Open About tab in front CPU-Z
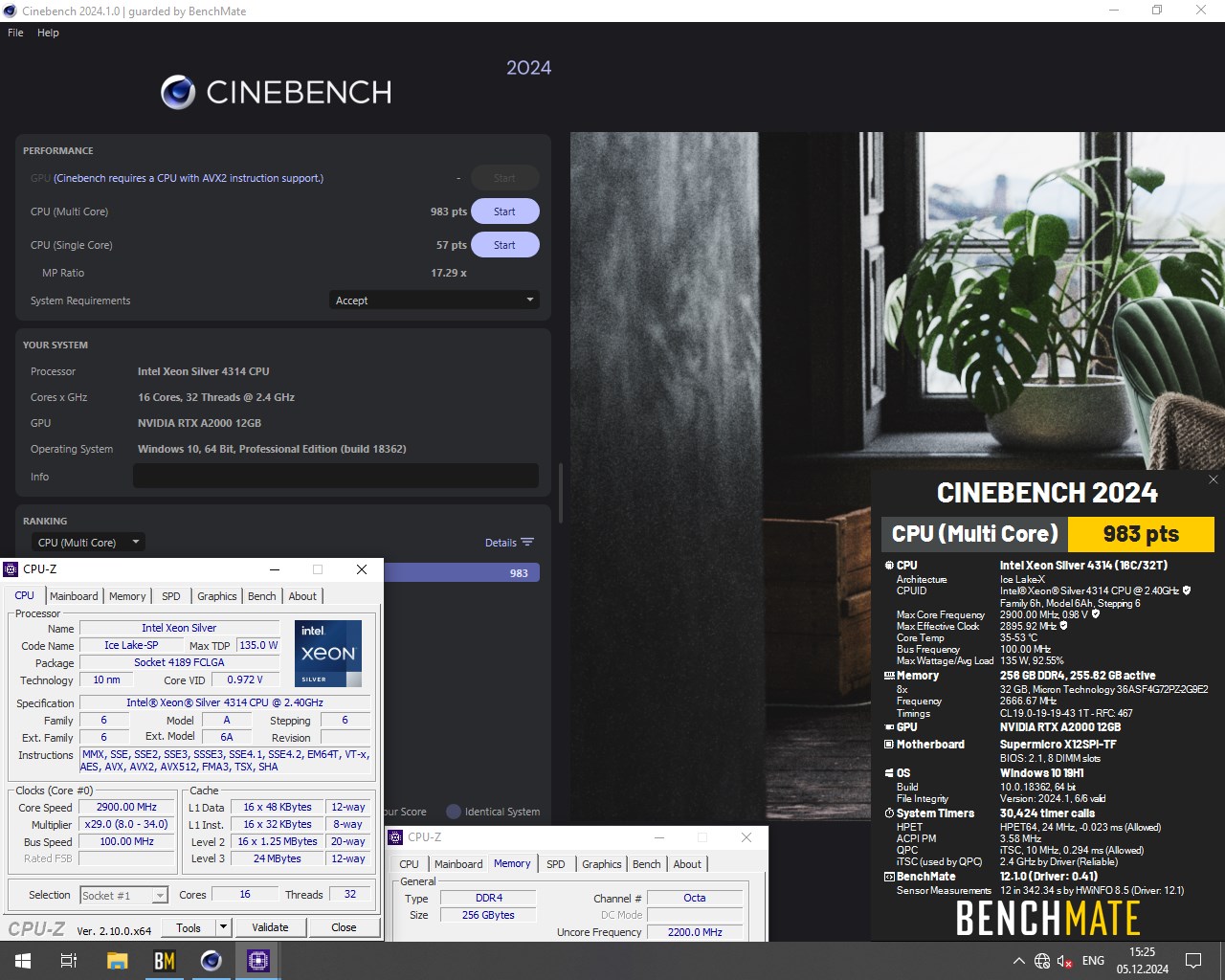The height and width of the screenshot is (980, 1225). coord(302,596)
